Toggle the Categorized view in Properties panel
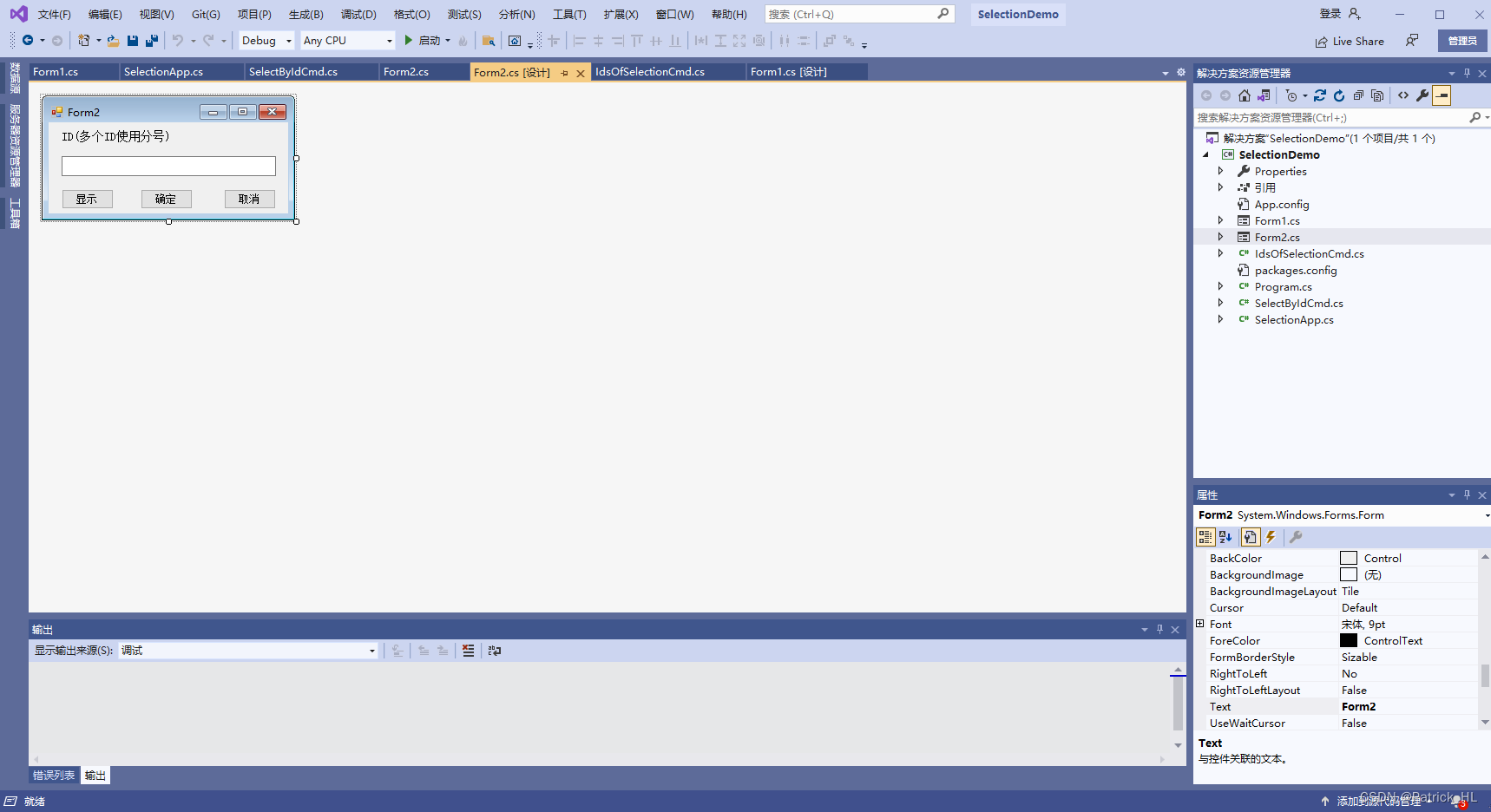1491x812 pixels. (x=1205, y=537)
